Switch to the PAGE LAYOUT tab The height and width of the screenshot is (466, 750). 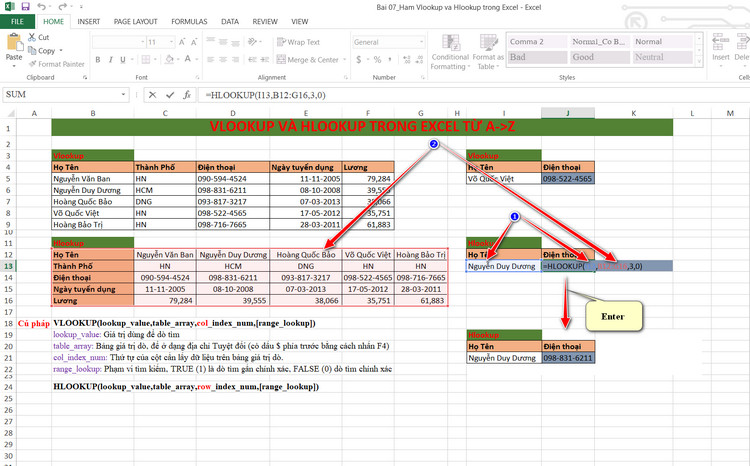135,22
